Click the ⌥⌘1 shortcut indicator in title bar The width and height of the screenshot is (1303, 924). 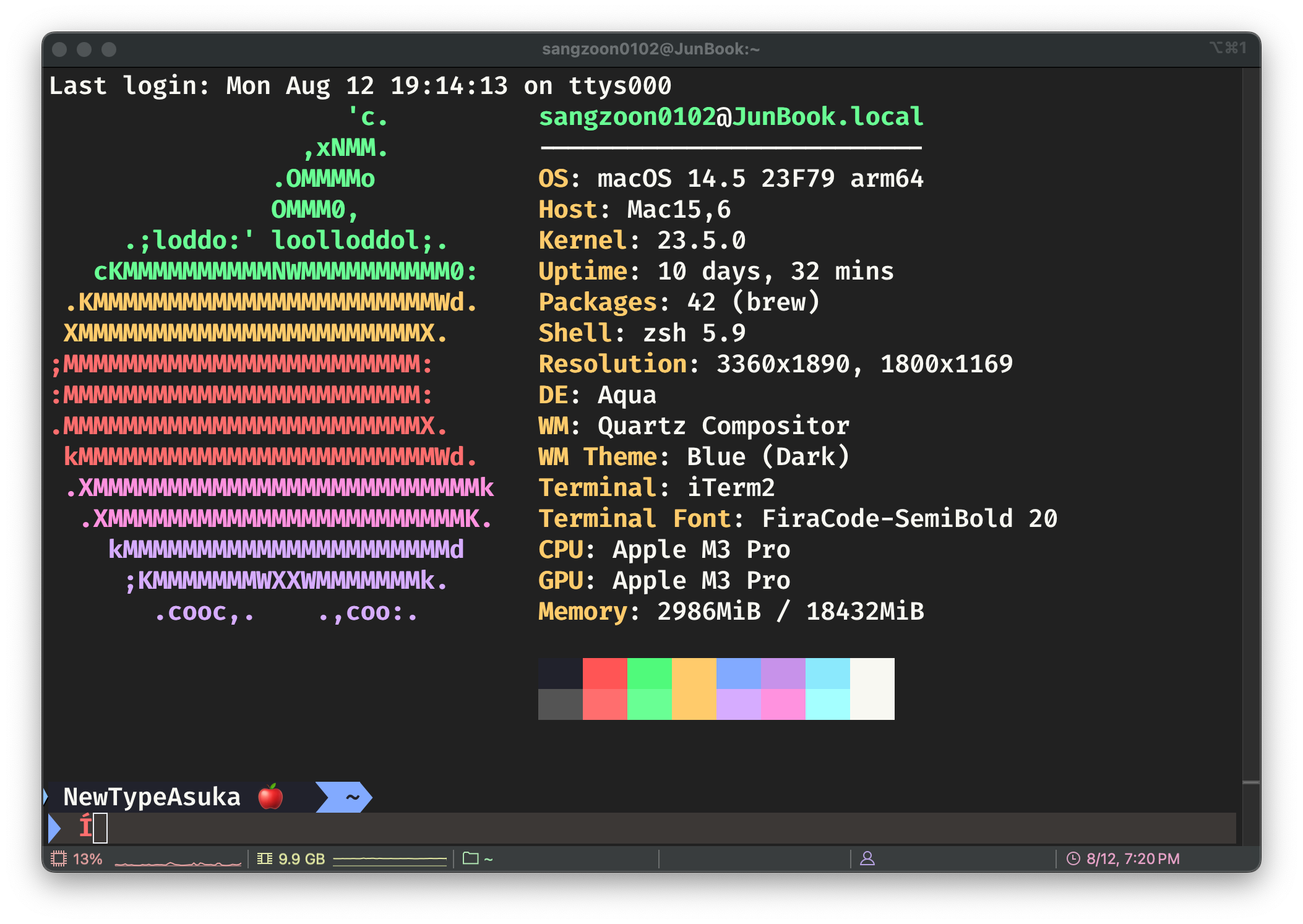click(x=1228, y=48)
